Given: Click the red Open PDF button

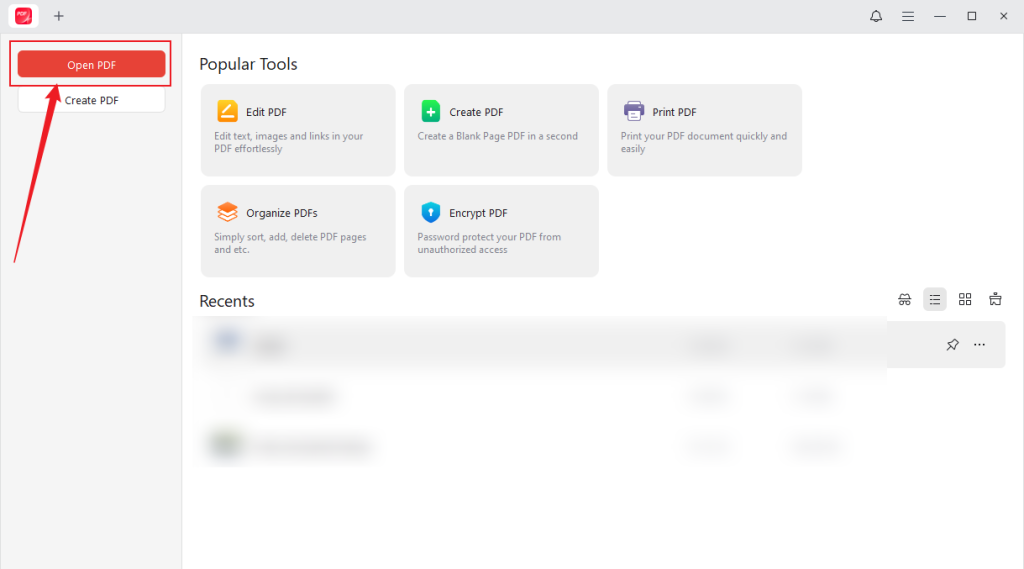Looking at the screenshot, I should pos(91,65).
